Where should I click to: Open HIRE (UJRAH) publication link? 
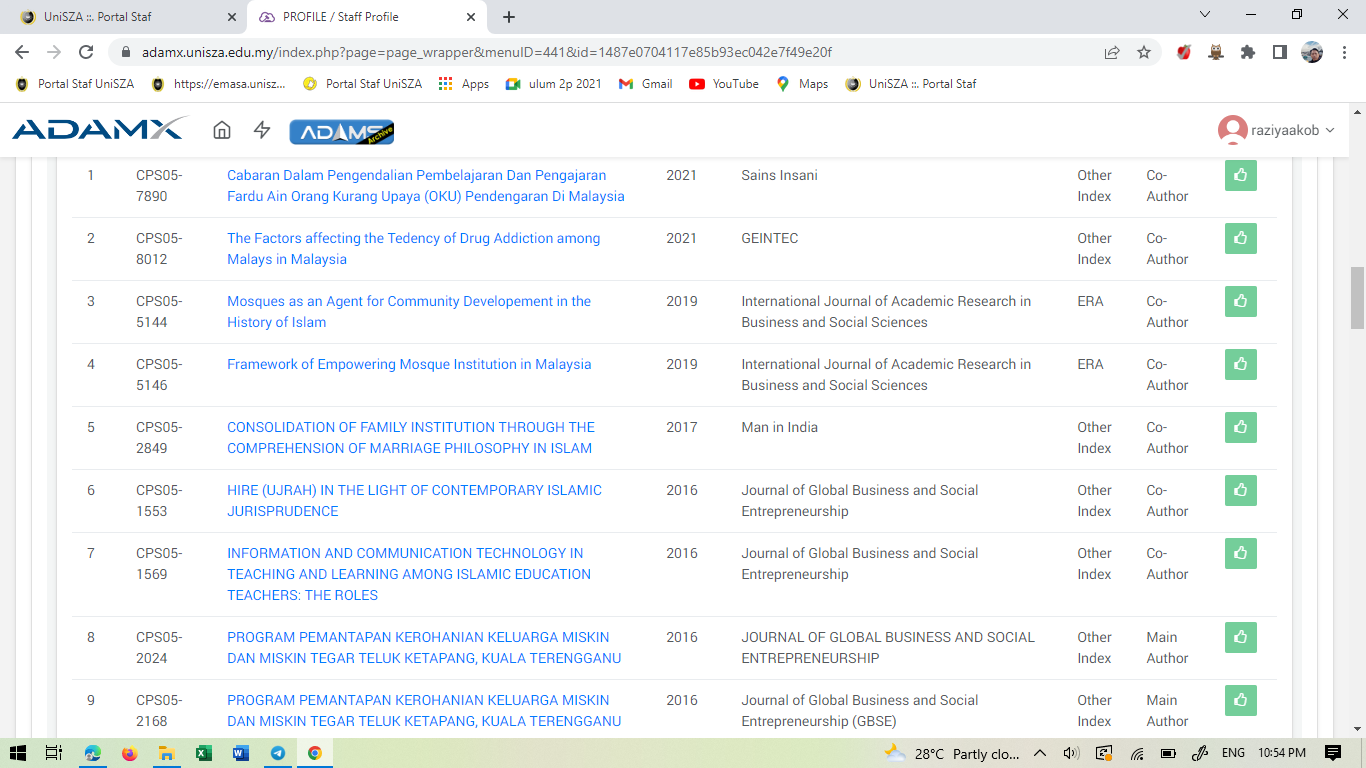click(415, 500)
